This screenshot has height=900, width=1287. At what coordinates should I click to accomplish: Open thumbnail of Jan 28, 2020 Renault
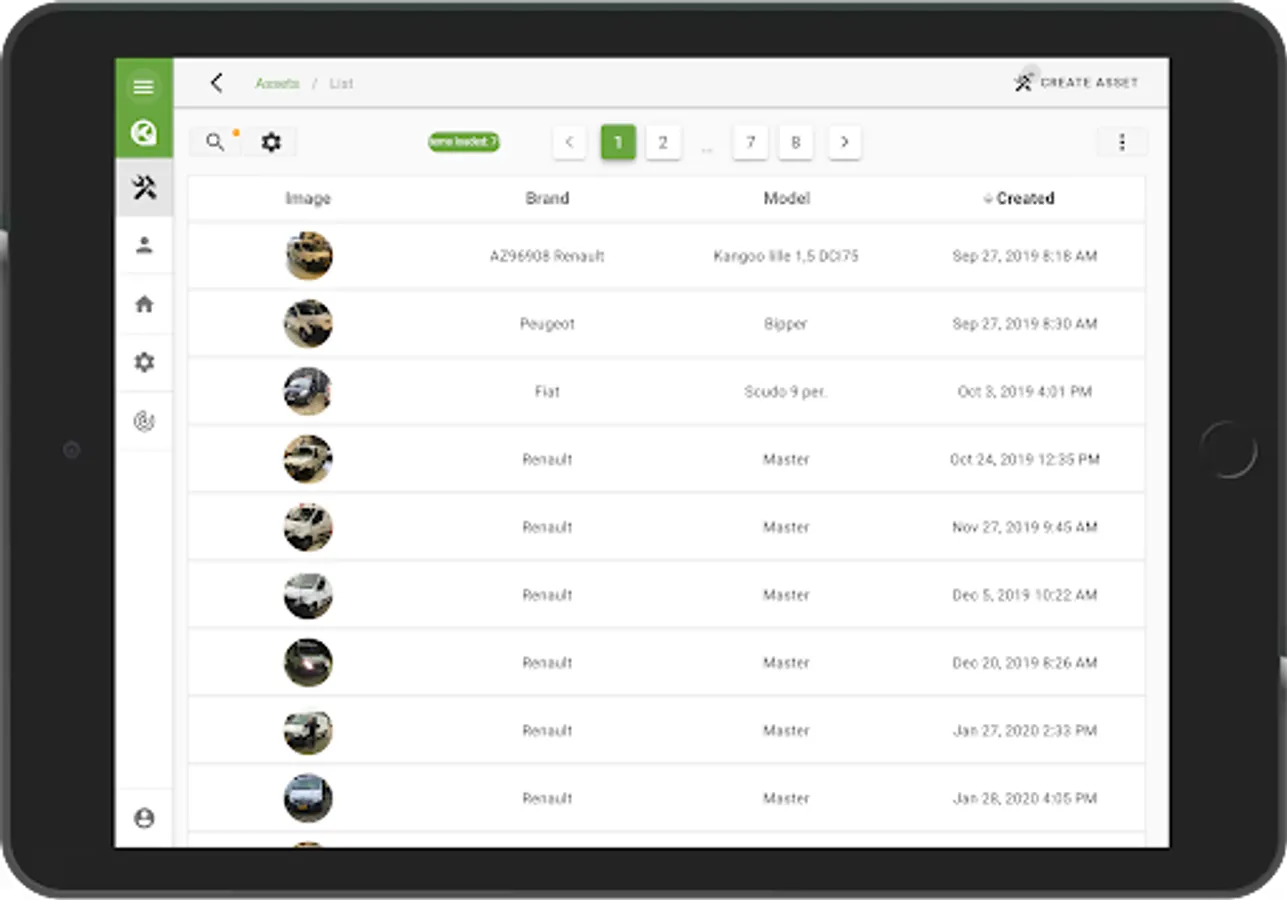click(x=308, y=798)
